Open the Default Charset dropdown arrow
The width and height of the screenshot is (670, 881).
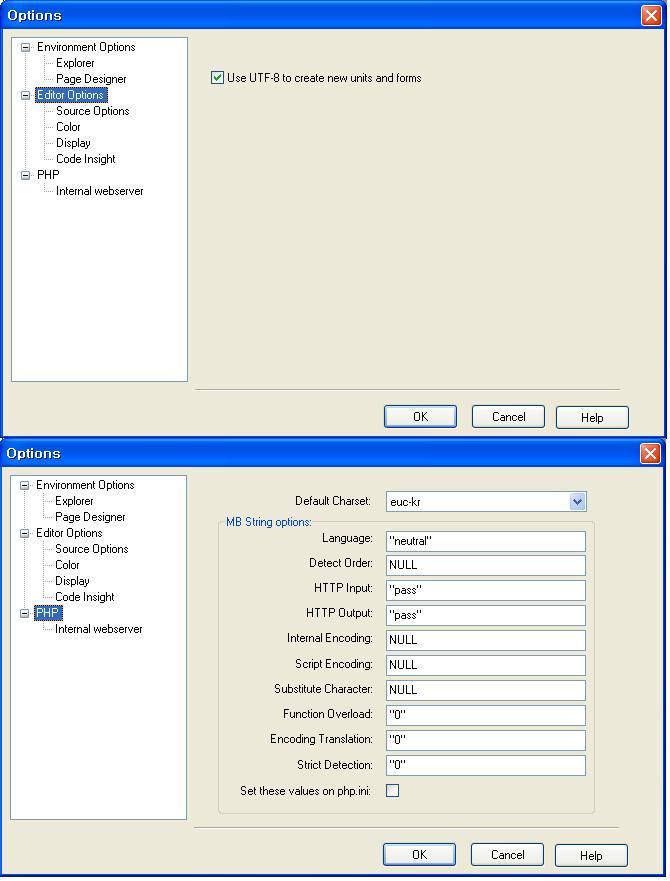click(x=577, y=502)
